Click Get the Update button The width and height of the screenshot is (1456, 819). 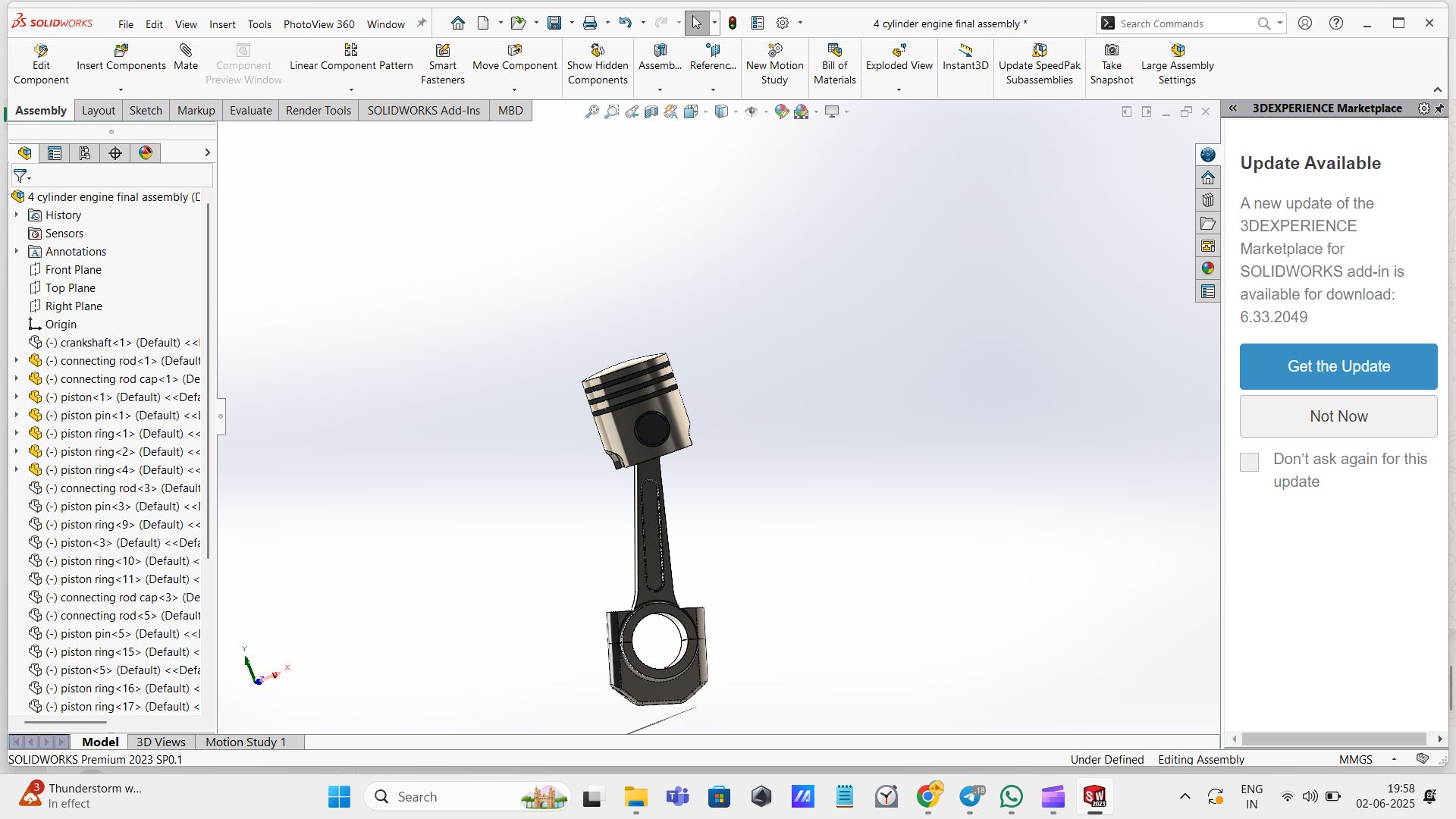pos(1338,366)
